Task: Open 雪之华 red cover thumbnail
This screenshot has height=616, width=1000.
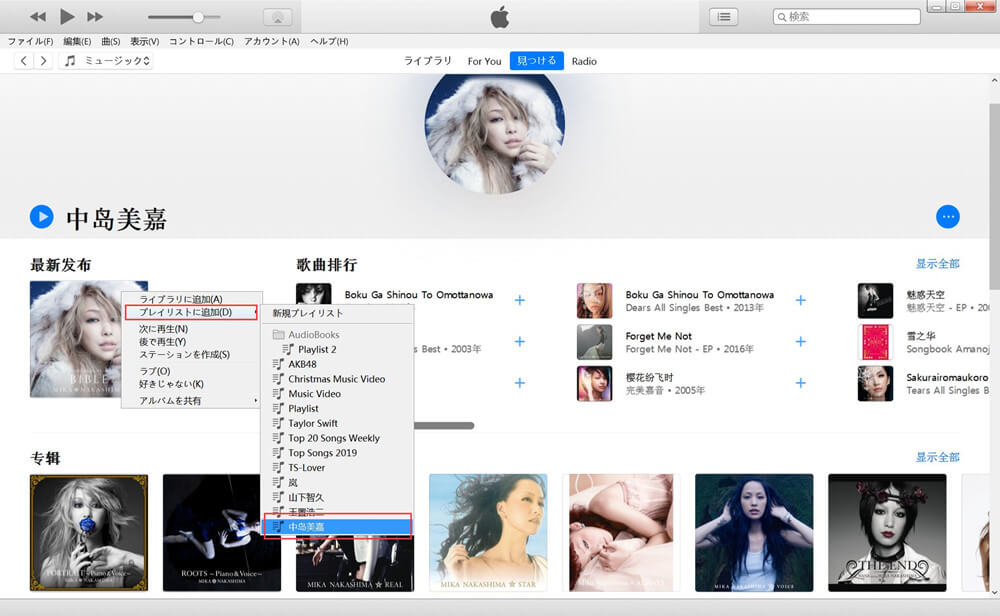Action: point(875,342)
